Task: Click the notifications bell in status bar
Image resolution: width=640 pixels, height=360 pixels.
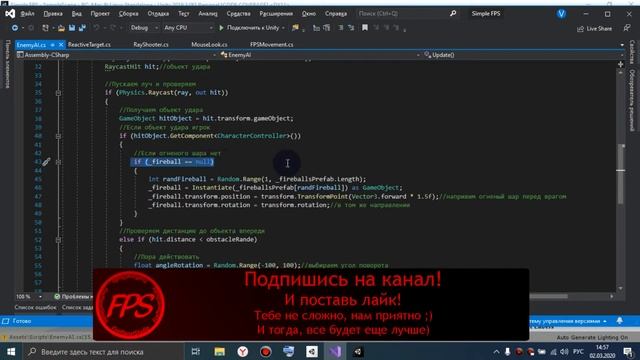Action: tap(620, 321)
